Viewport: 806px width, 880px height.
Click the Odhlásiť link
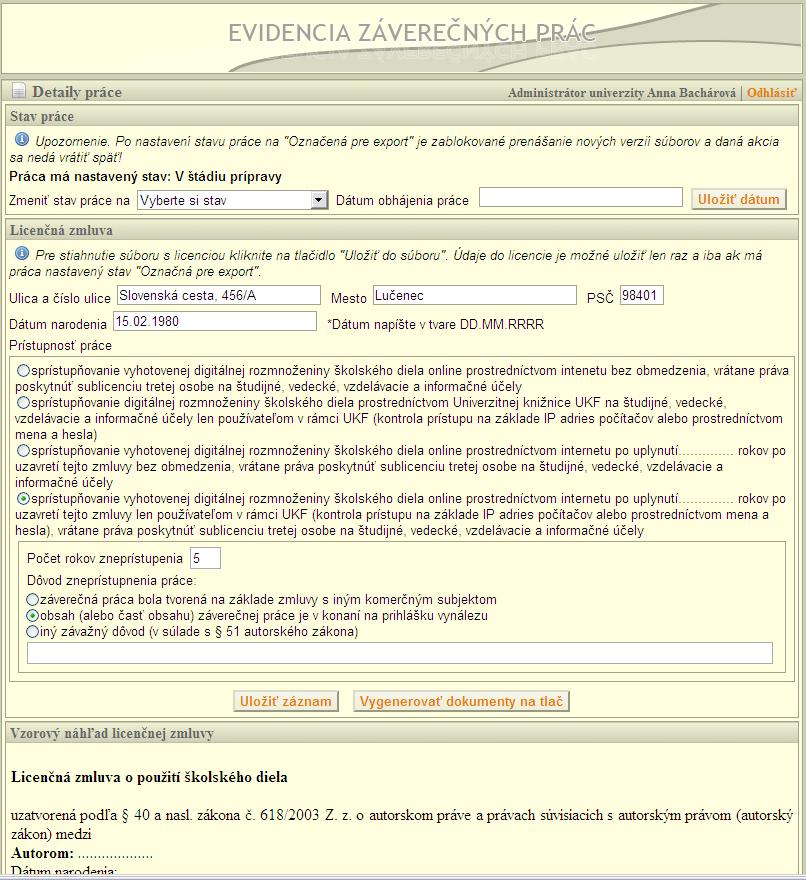(x=771, y=93)
